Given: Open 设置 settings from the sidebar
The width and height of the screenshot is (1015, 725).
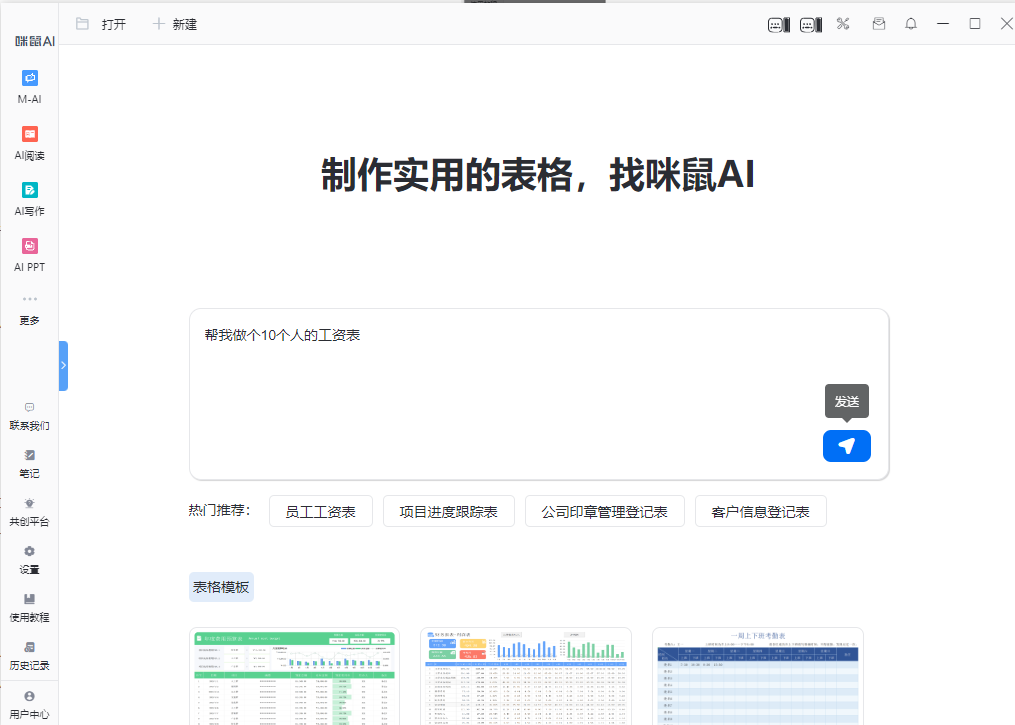Looking at the screenshot, I should point(29,560).
